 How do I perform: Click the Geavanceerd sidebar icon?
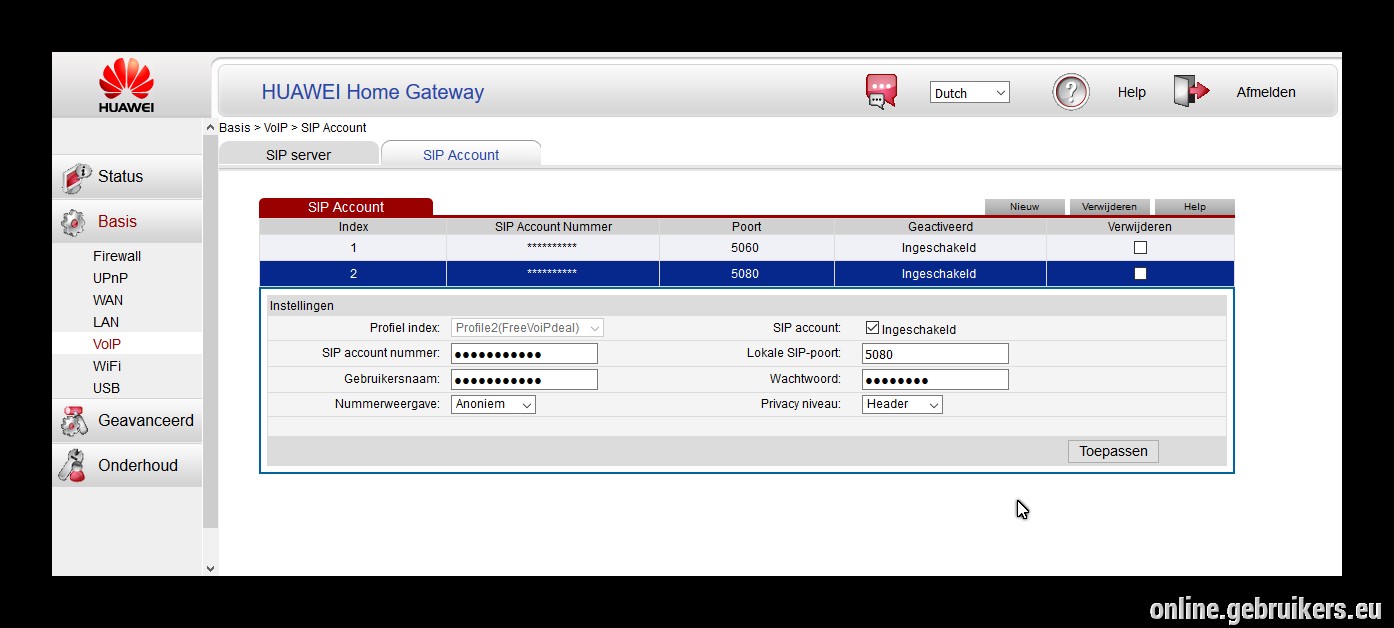point(75,421)
